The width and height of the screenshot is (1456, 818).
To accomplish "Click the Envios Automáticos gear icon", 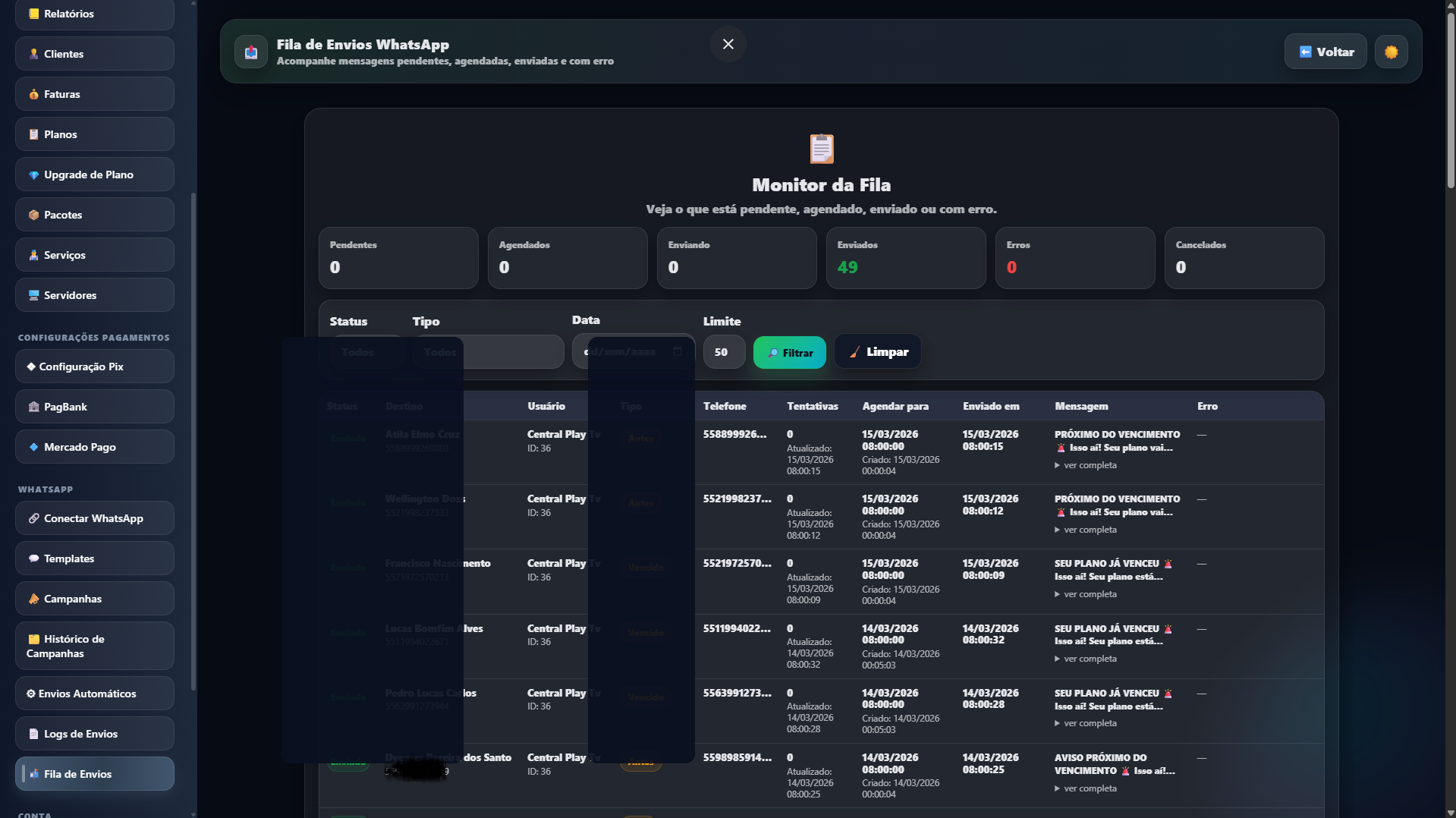I will (31, 694).
